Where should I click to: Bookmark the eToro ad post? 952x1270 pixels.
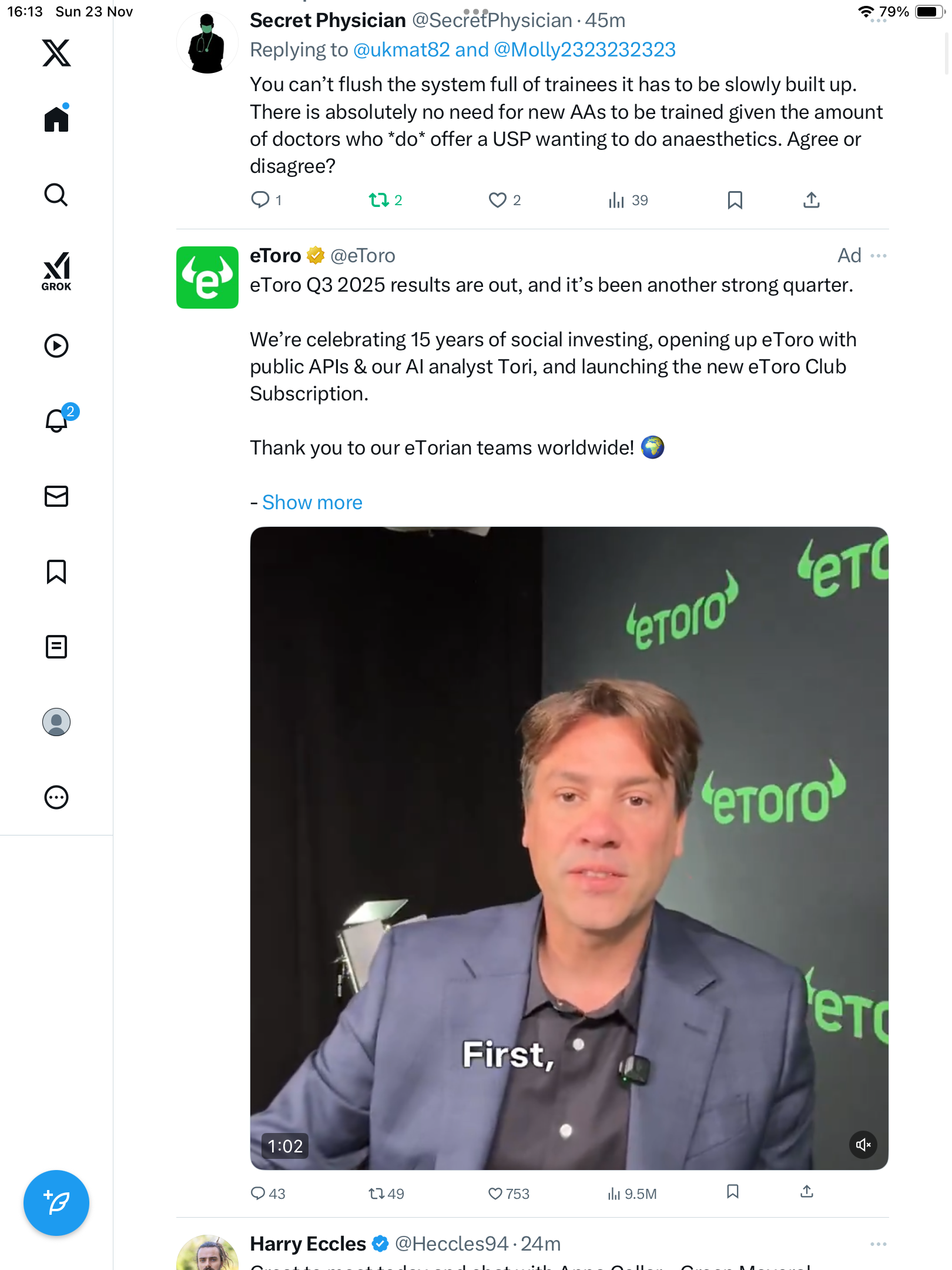point(732,1192)
